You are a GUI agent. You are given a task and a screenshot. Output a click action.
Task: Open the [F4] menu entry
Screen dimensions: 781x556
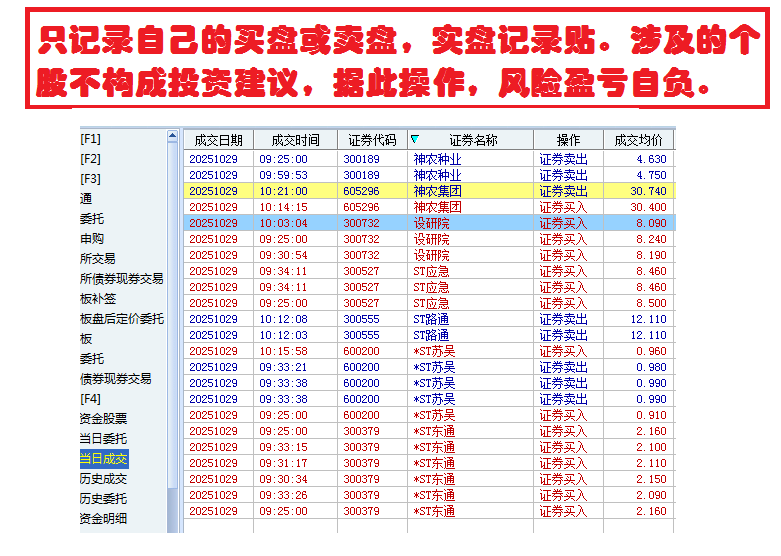pos(90,399)
